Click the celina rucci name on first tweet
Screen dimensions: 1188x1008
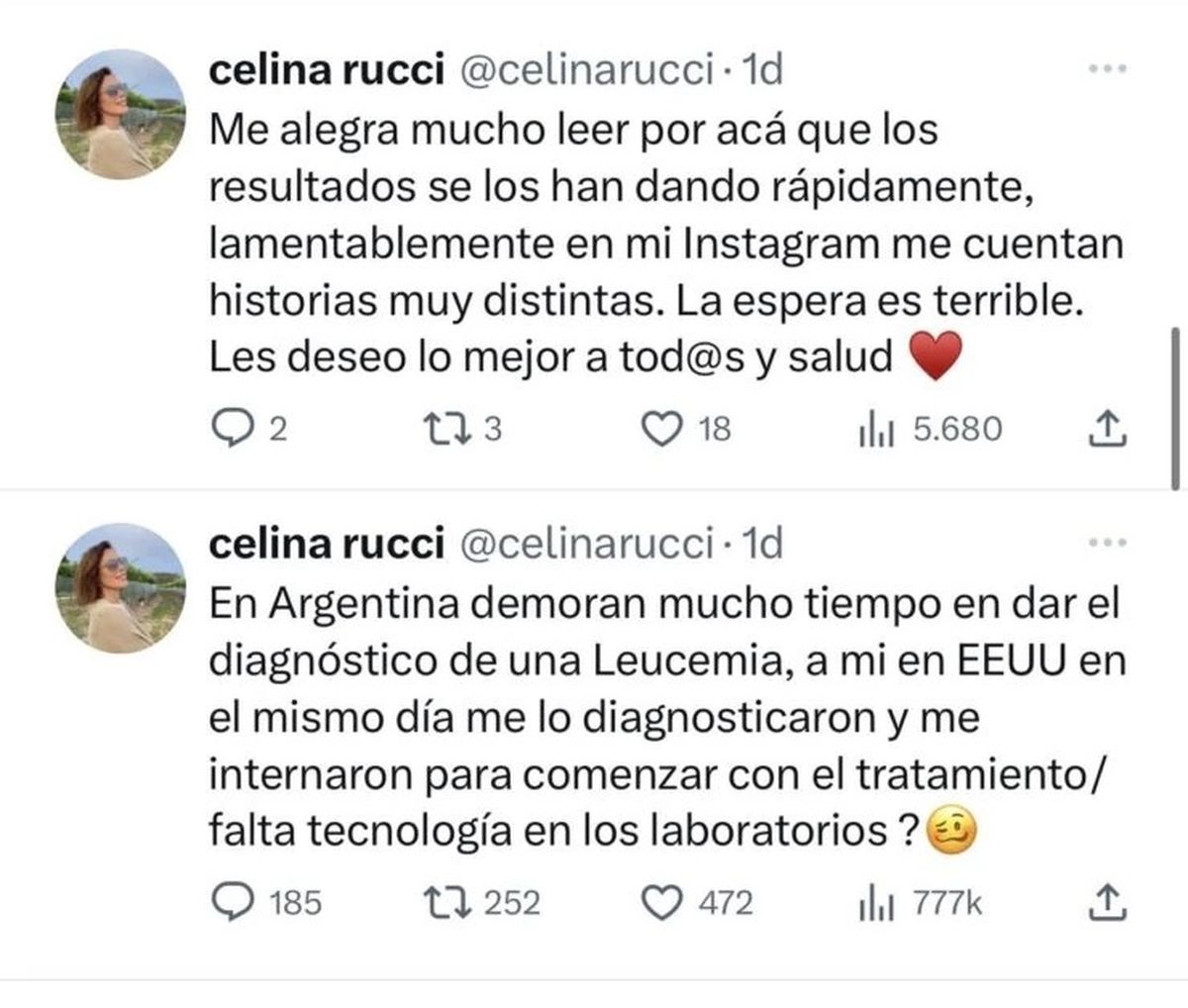tap(326, 69)
